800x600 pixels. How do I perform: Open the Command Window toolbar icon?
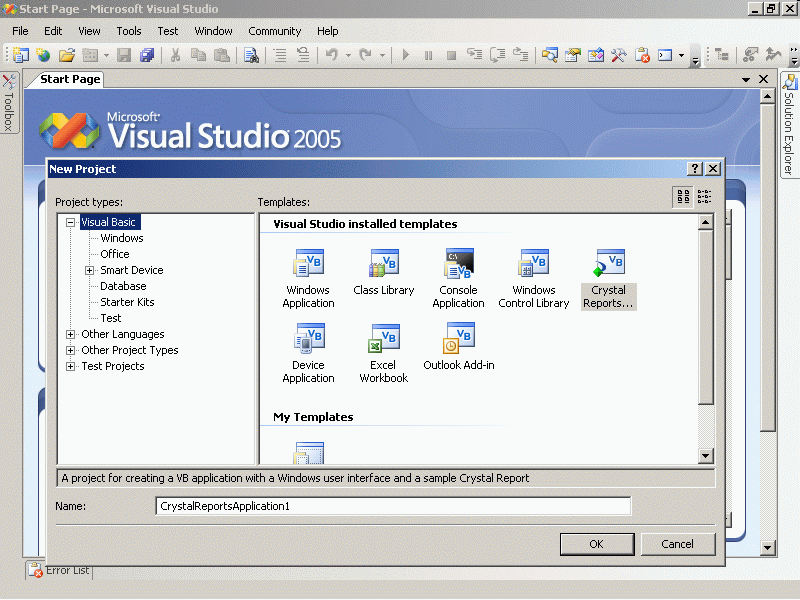(x=665, y=55)
